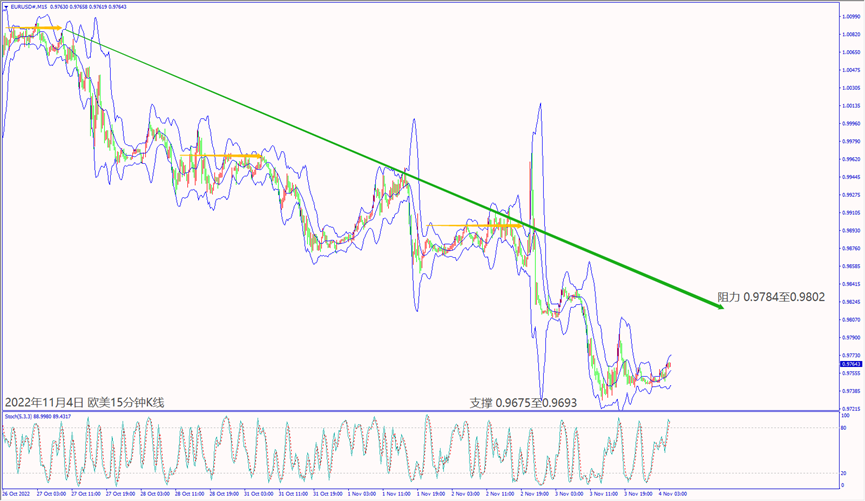This screenshot has height=501, width=865.
Task: Click the green trendline's arrowhead tip
Action: [721, 310]
